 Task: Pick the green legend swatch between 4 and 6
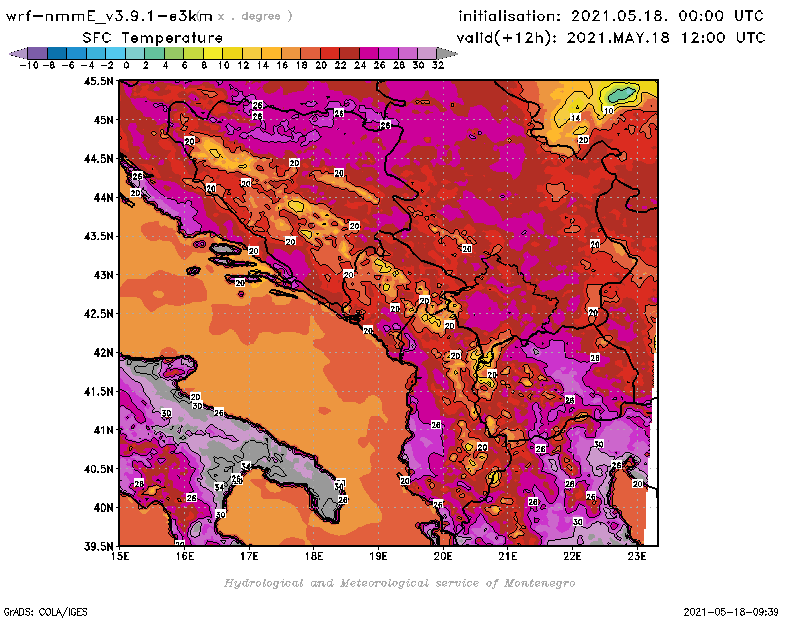(173, 53)
